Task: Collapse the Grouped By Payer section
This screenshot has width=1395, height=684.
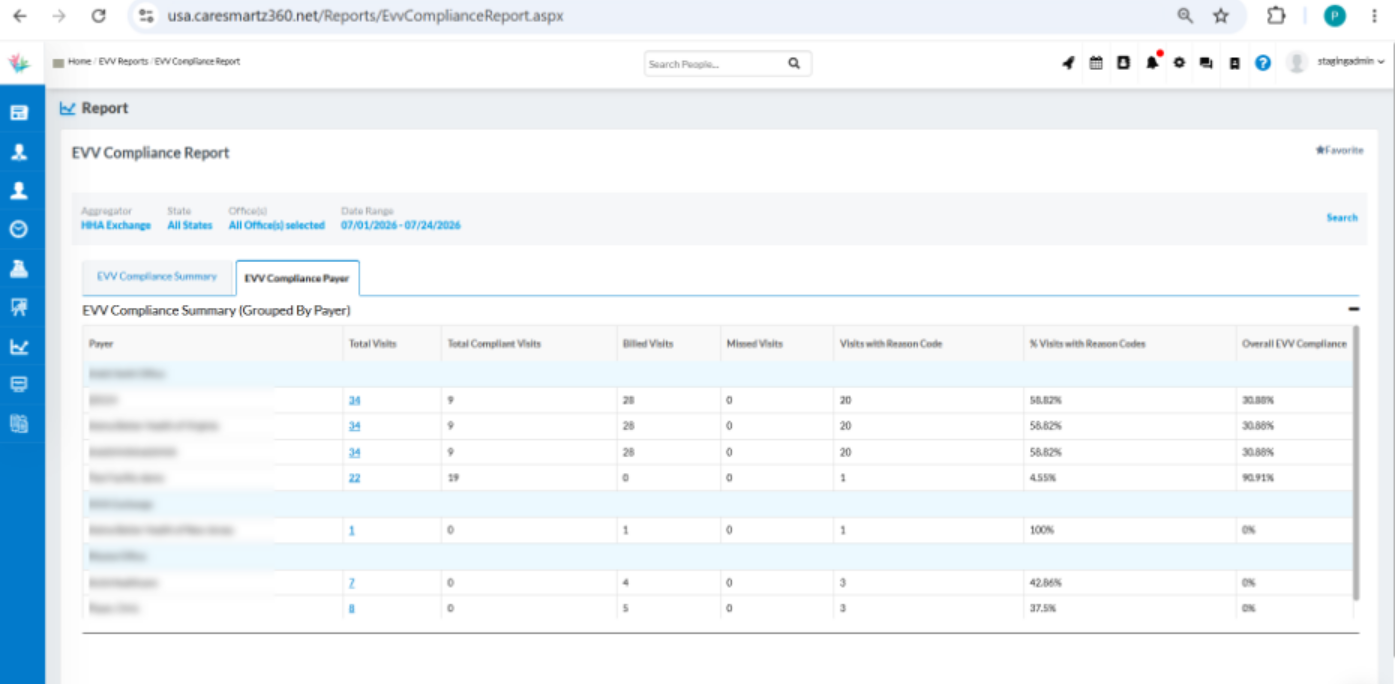Action: [x=1354, y=310]
